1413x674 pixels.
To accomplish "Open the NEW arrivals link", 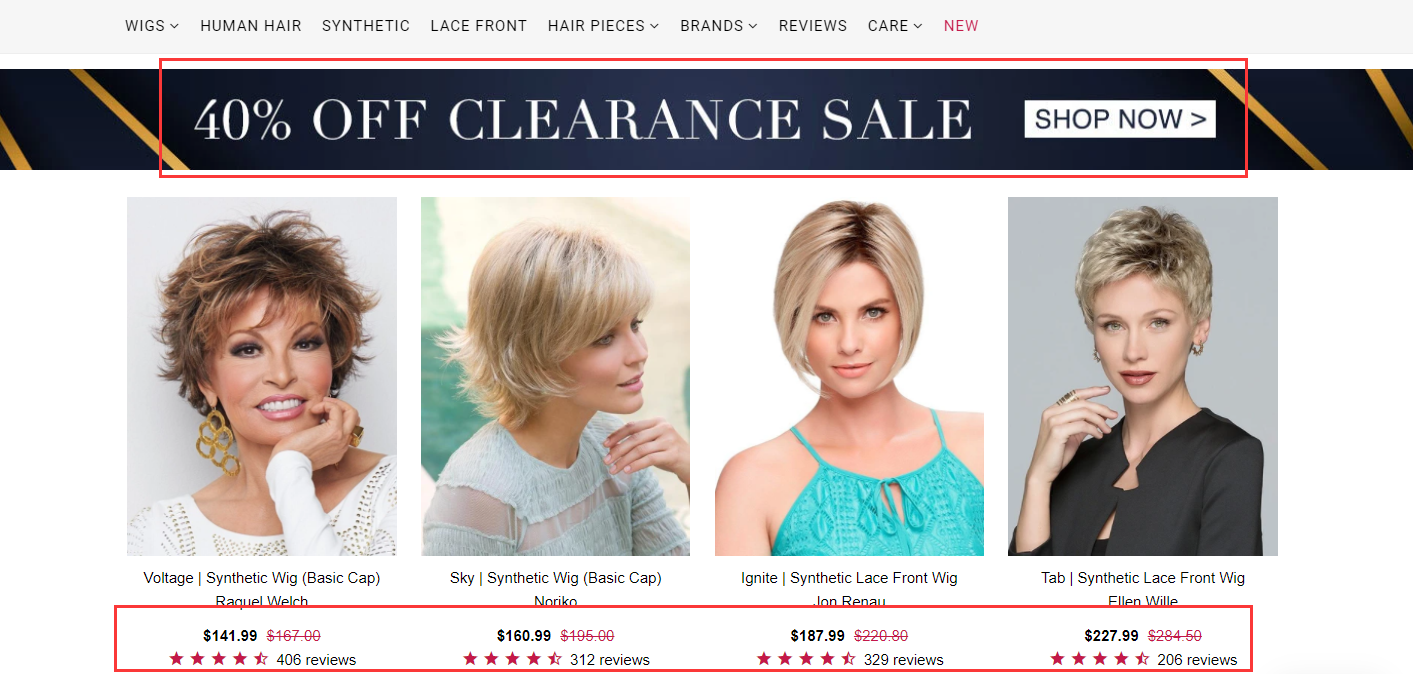I will [961, 26].
